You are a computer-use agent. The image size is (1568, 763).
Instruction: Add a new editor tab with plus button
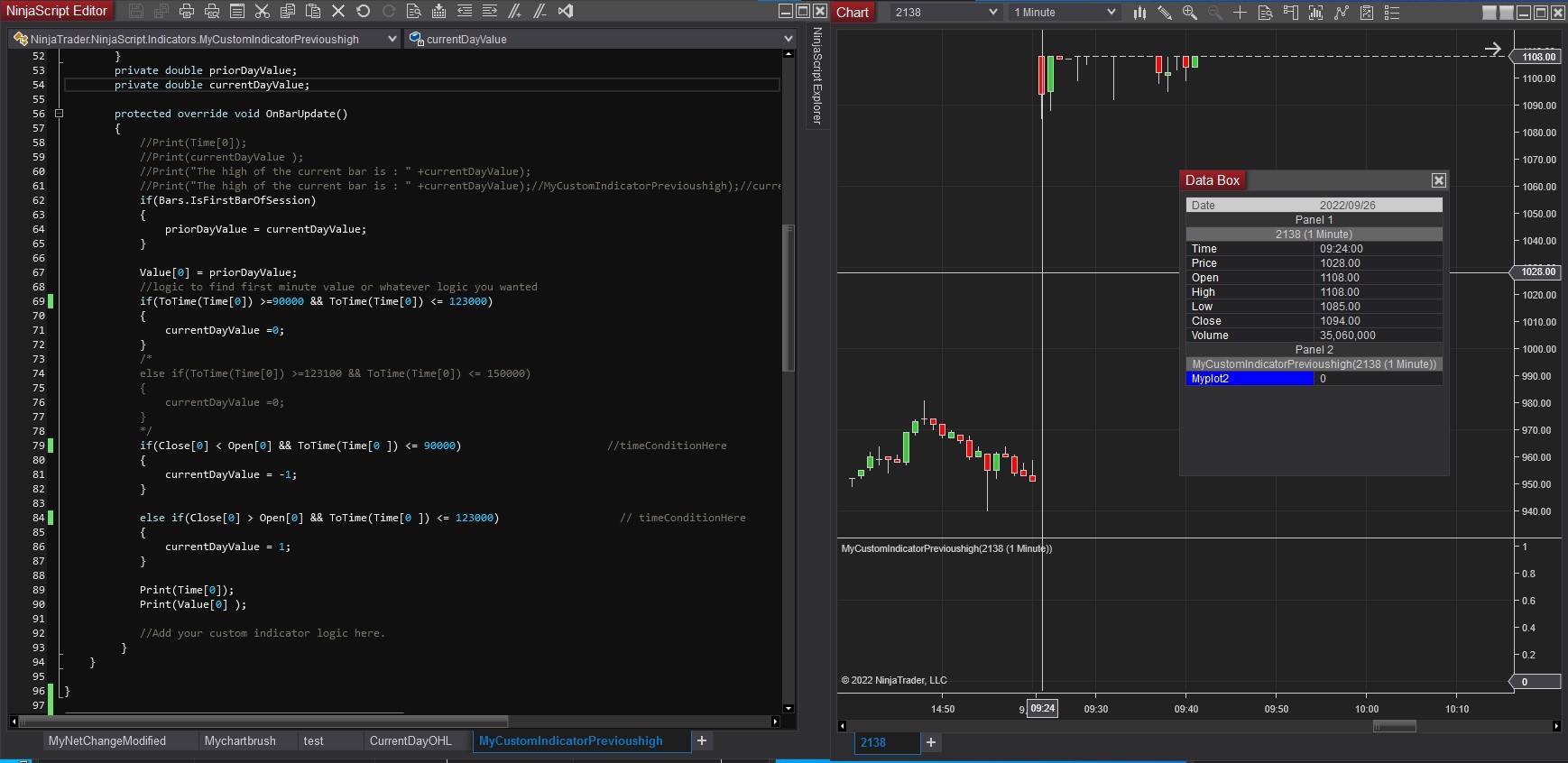click(x=702, y=740)
